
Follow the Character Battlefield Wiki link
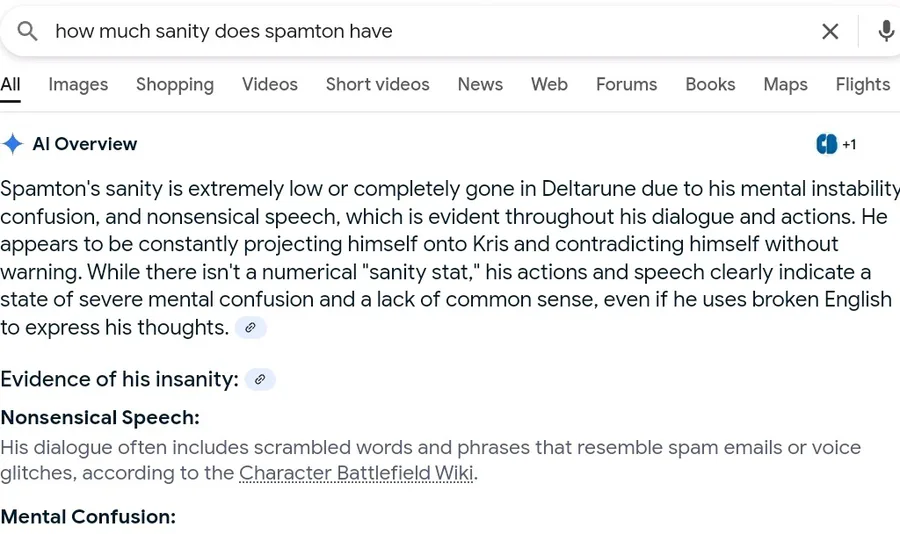pos(356,473)
